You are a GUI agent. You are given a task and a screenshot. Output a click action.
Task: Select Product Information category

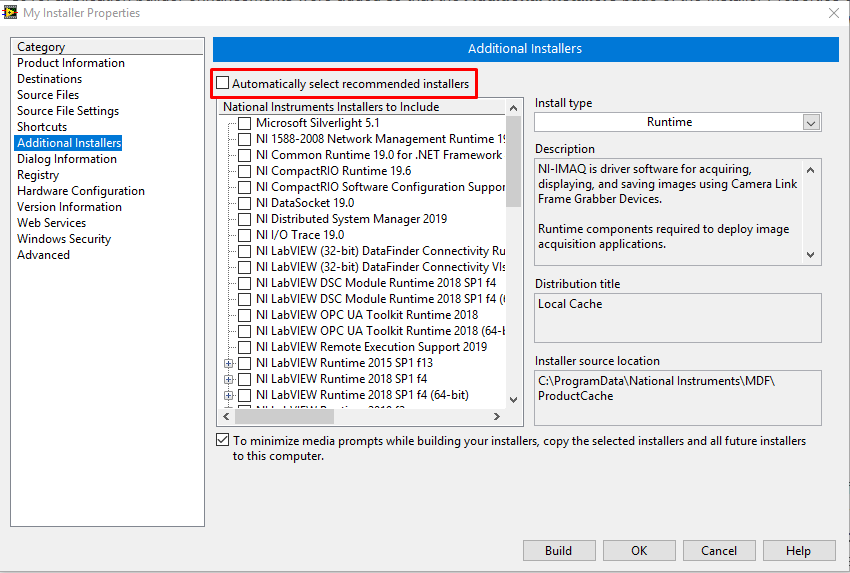tap(71, 63)
